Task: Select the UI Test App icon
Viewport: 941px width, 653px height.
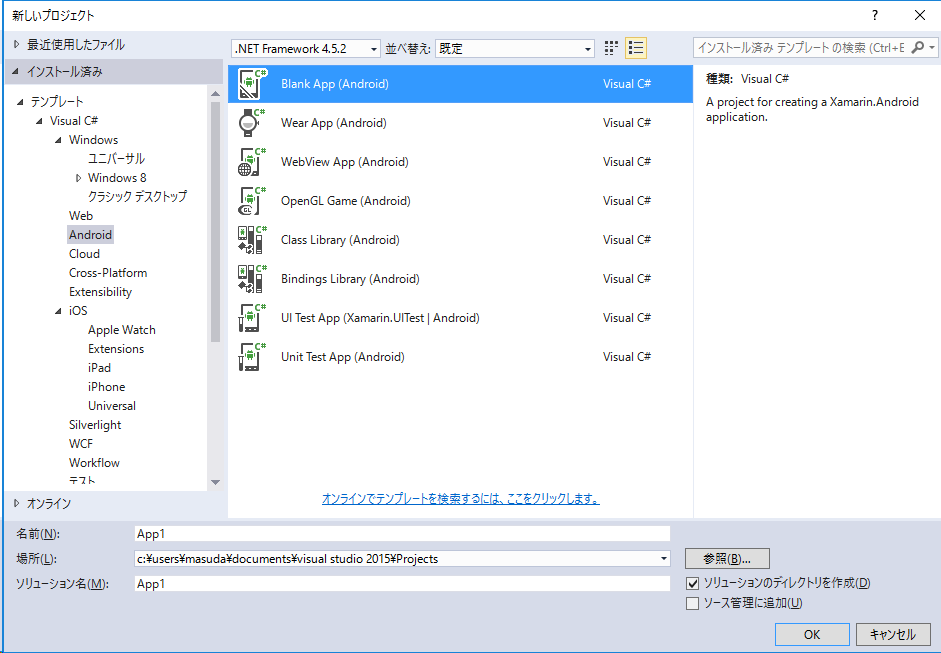Action: (x=251, y=318)
